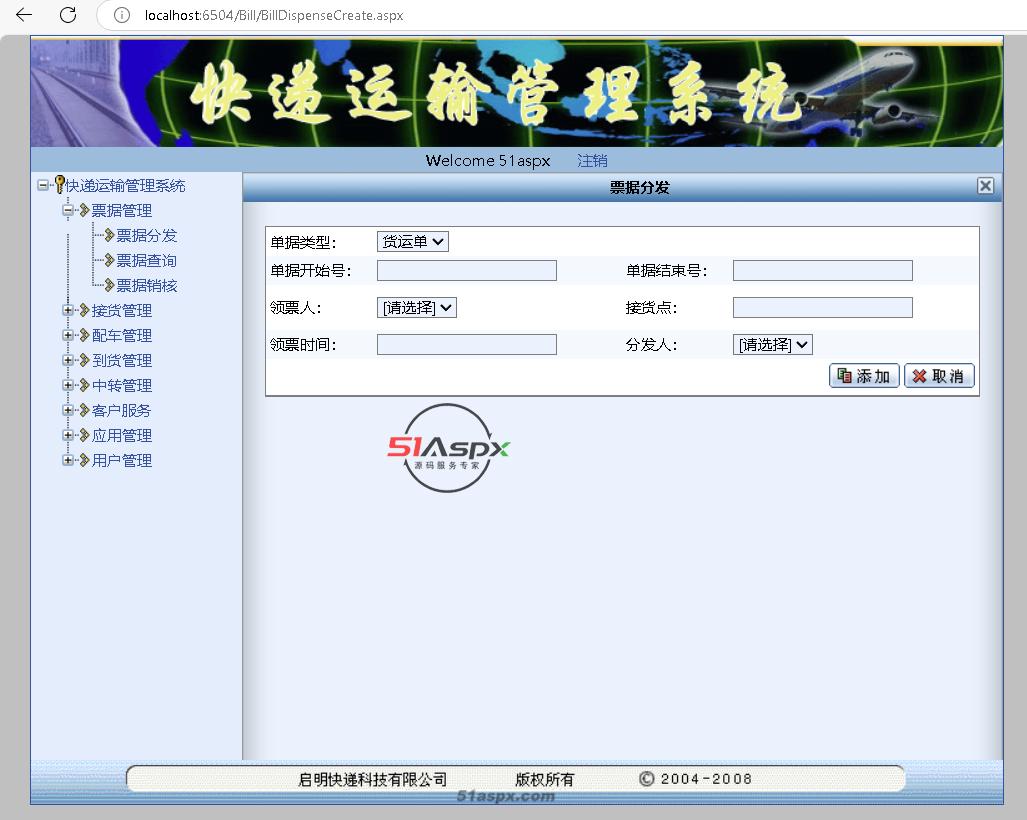Click the Welcome 51aspx text

tap(488, 160)
